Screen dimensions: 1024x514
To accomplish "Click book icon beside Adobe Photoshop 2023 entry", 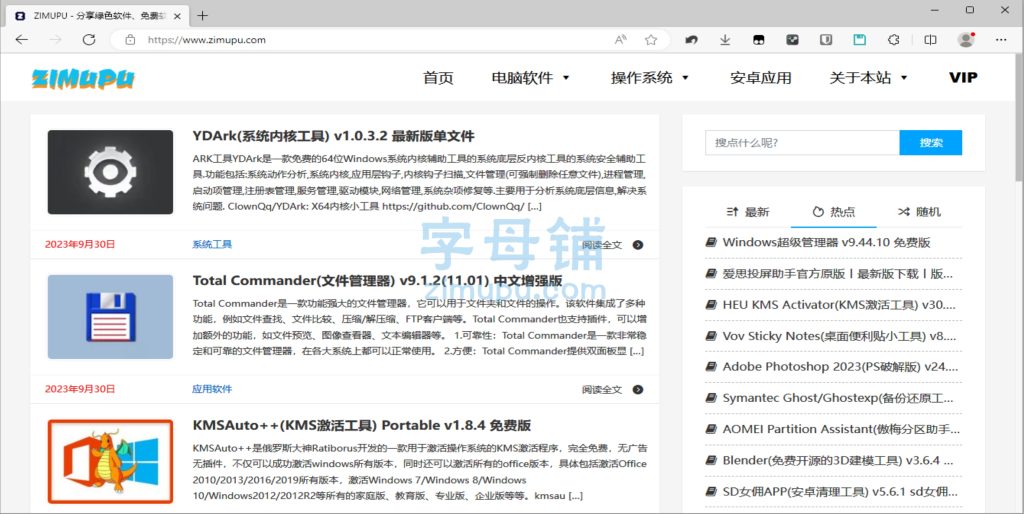I will click(x=711, y=367).
